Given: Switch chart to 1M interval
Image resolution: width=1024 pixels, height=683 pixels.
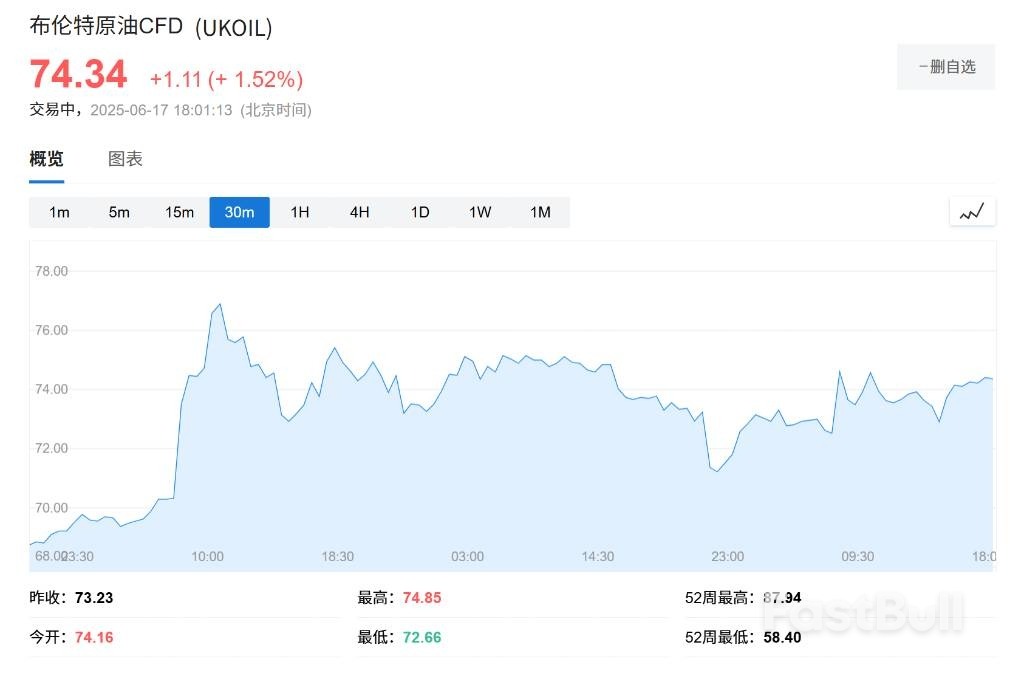Looking at the screenshot, I should 540,212.
